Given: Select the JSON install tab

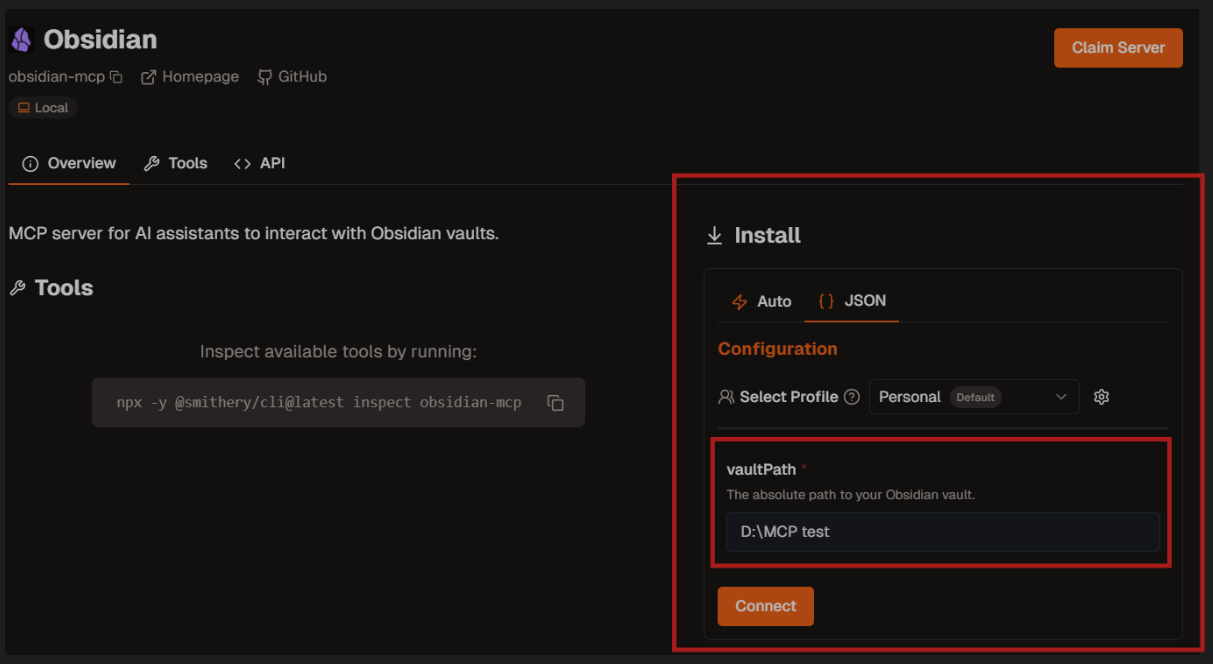Looking at the screenshot, I should [x=852, y=301].
